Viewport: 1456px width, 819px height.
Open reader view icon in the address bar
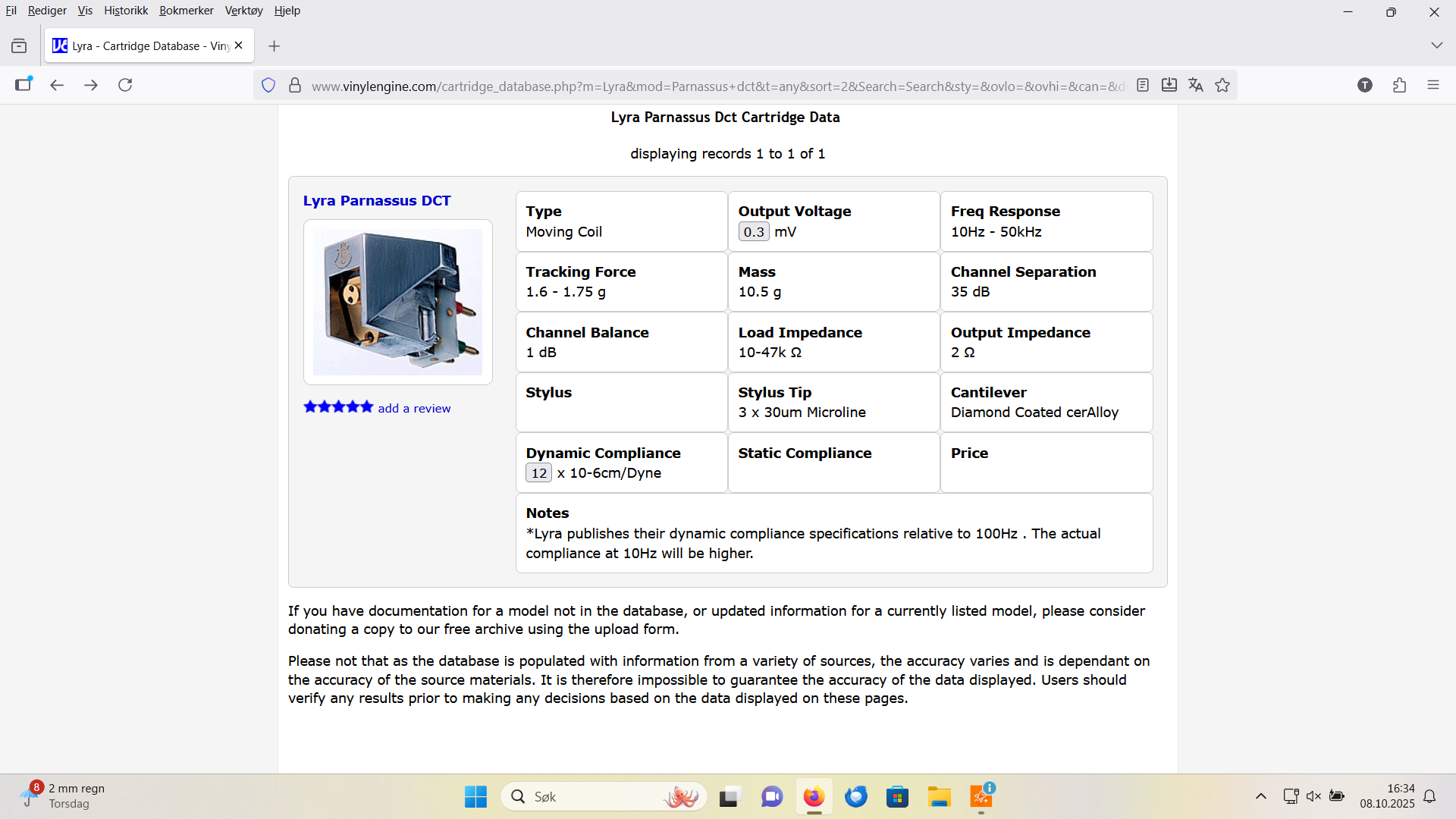[1143, 85]
